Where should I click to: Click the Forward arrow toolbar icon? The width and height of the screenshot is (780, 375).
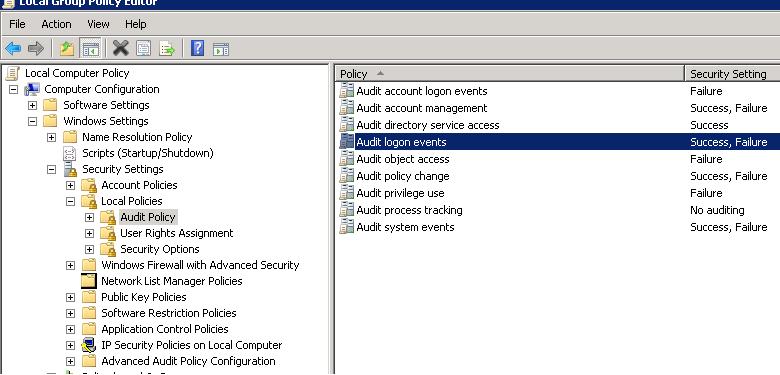click(x=35, y=49)
